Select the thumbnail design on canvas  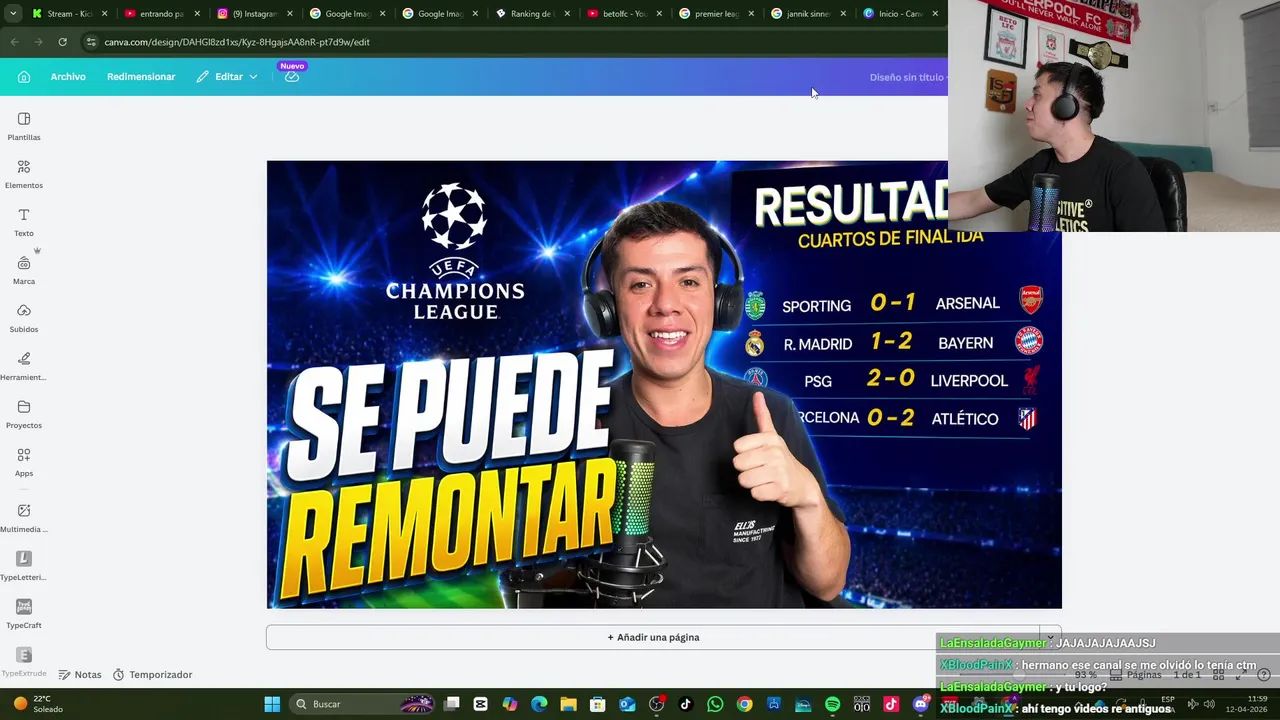point(664,384)
